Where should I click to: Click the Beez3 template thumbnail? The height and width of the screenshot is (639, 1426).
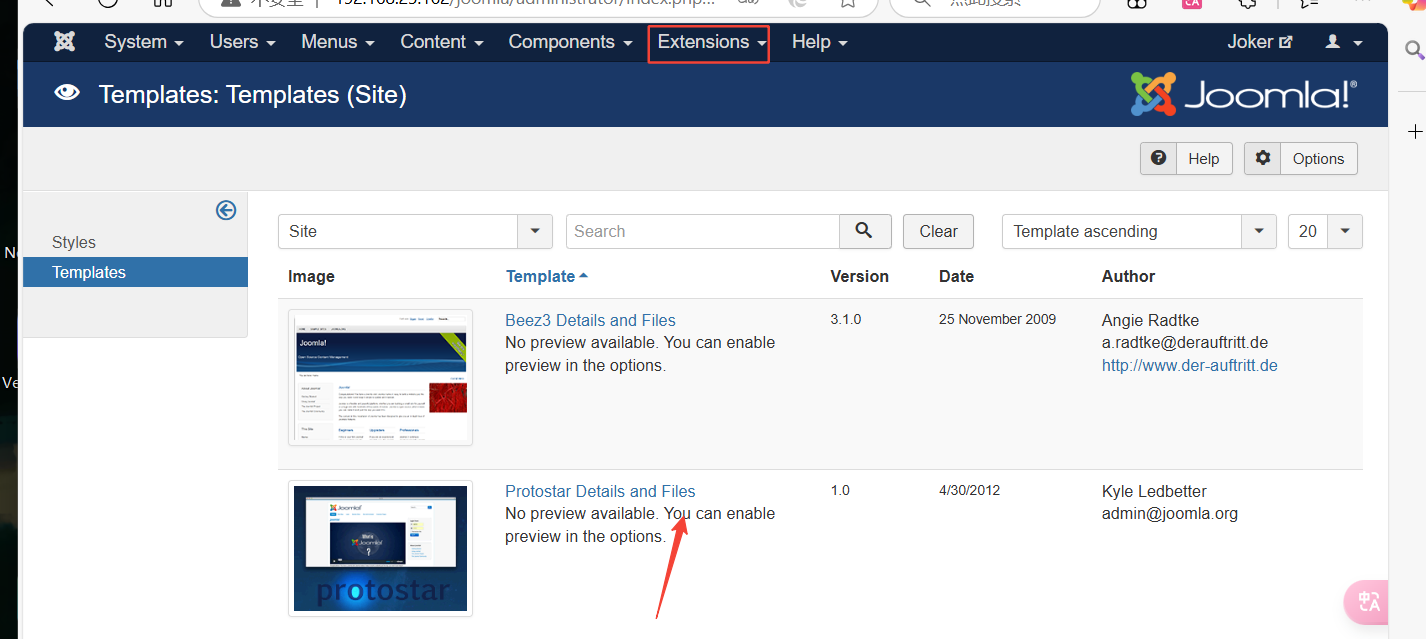pyautogui.click(x=380, y=377)
